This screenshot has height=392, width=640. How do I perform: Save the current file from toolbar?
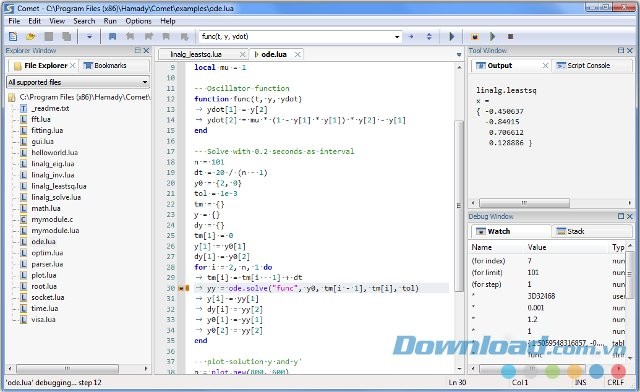coord(49,37)
